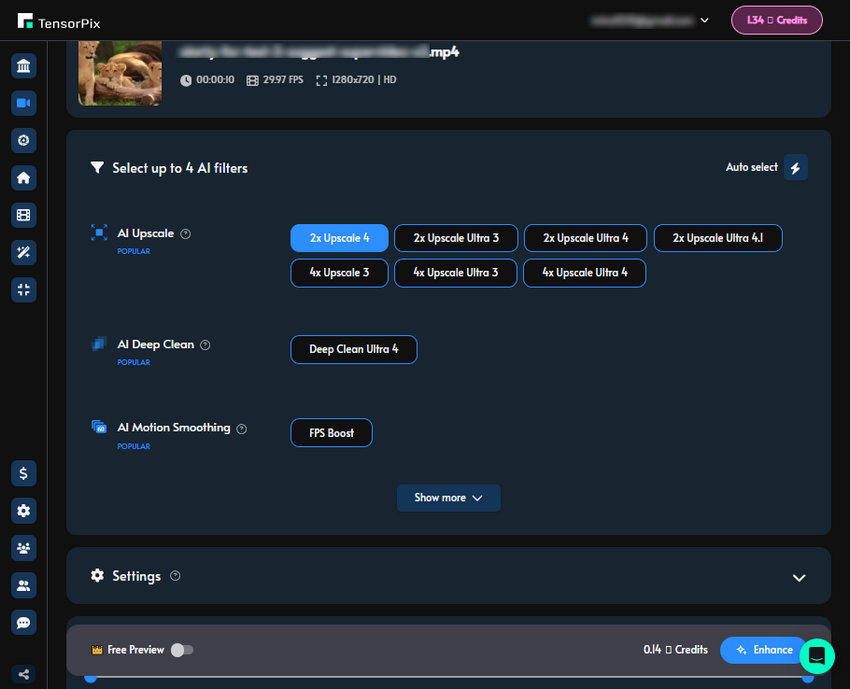
Task: Click the lion video thumbnail
Action: [120, 73]
